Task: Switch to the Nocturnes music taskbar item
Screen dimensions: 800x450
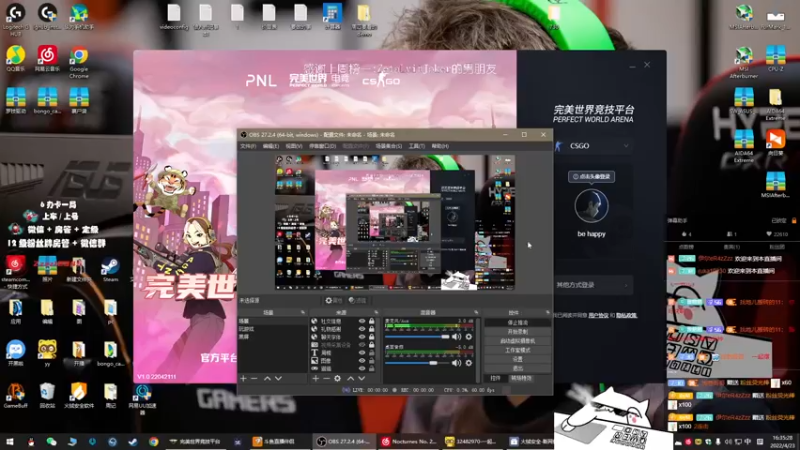Action: 409,442
